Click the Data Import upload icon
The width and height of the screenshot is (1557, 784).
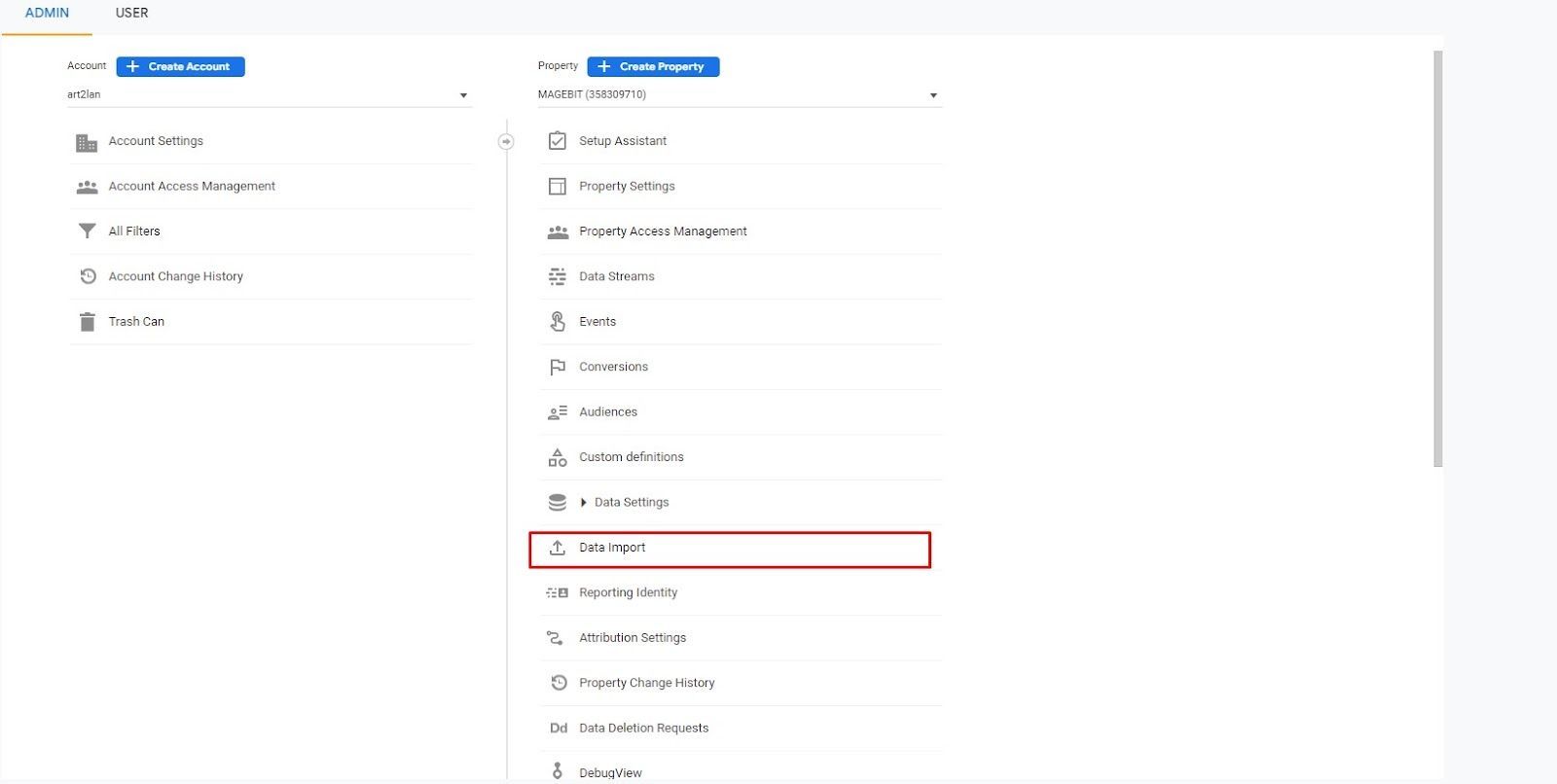coord(558,548)
